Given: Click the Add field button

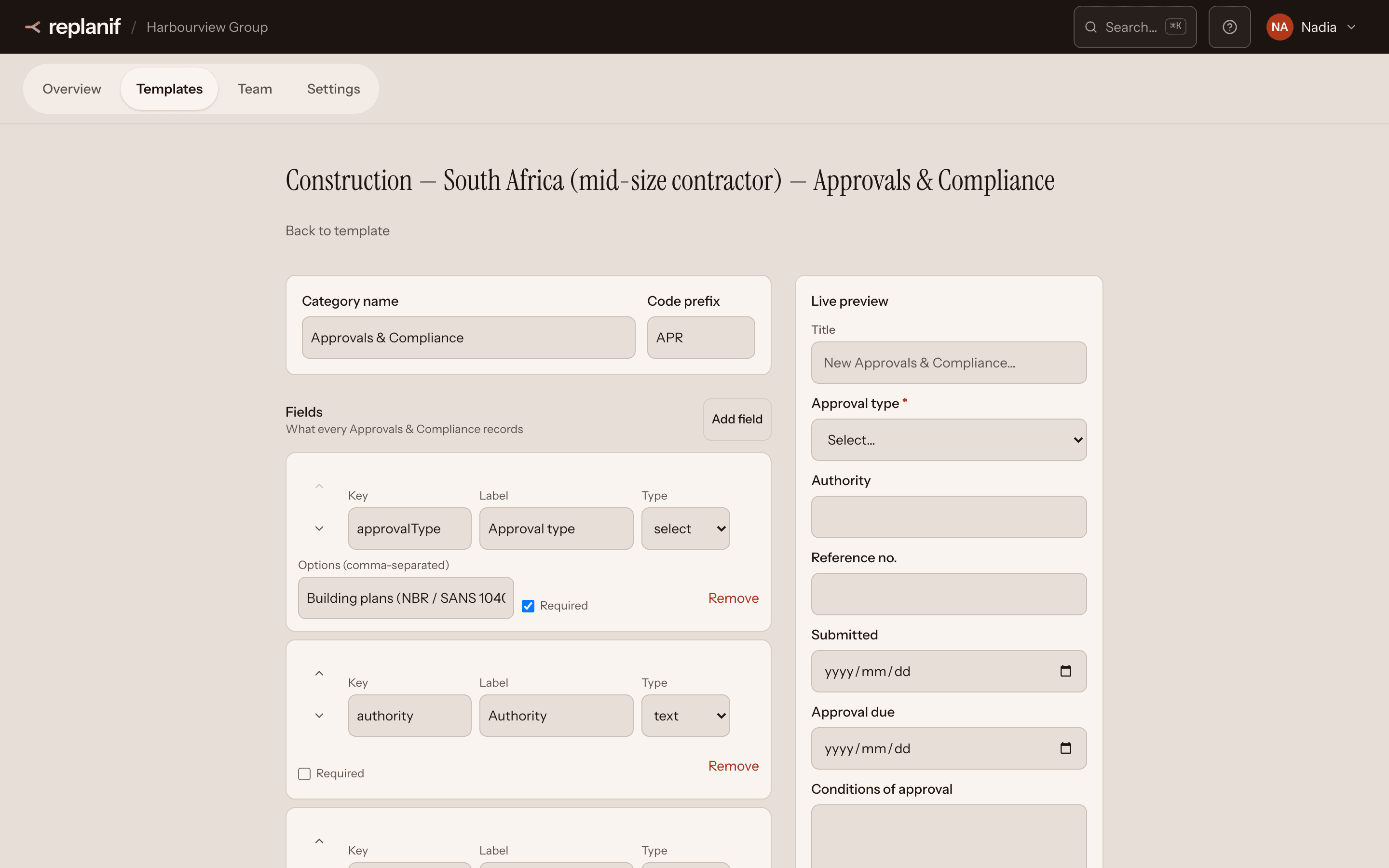Looking at the screenshot, I should pos(737,419).
